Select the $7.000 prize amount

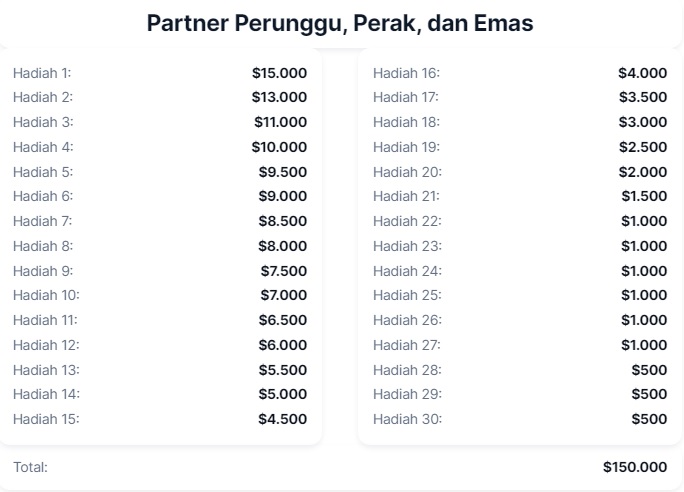click(x=283, y=295)
